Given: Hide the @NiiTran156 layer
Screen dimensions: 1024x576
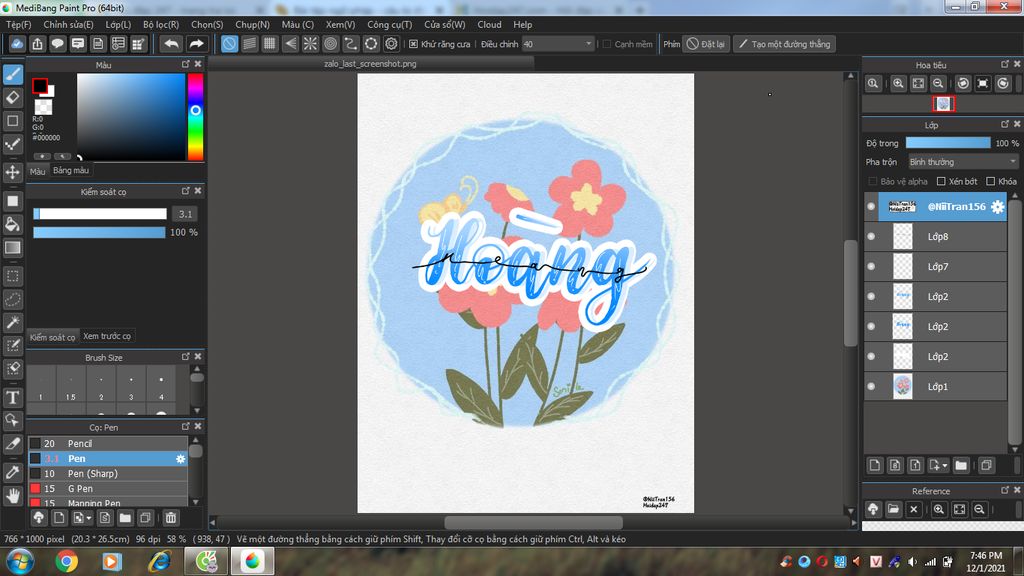Looking at the screenshot, I should tap(871, 206).
